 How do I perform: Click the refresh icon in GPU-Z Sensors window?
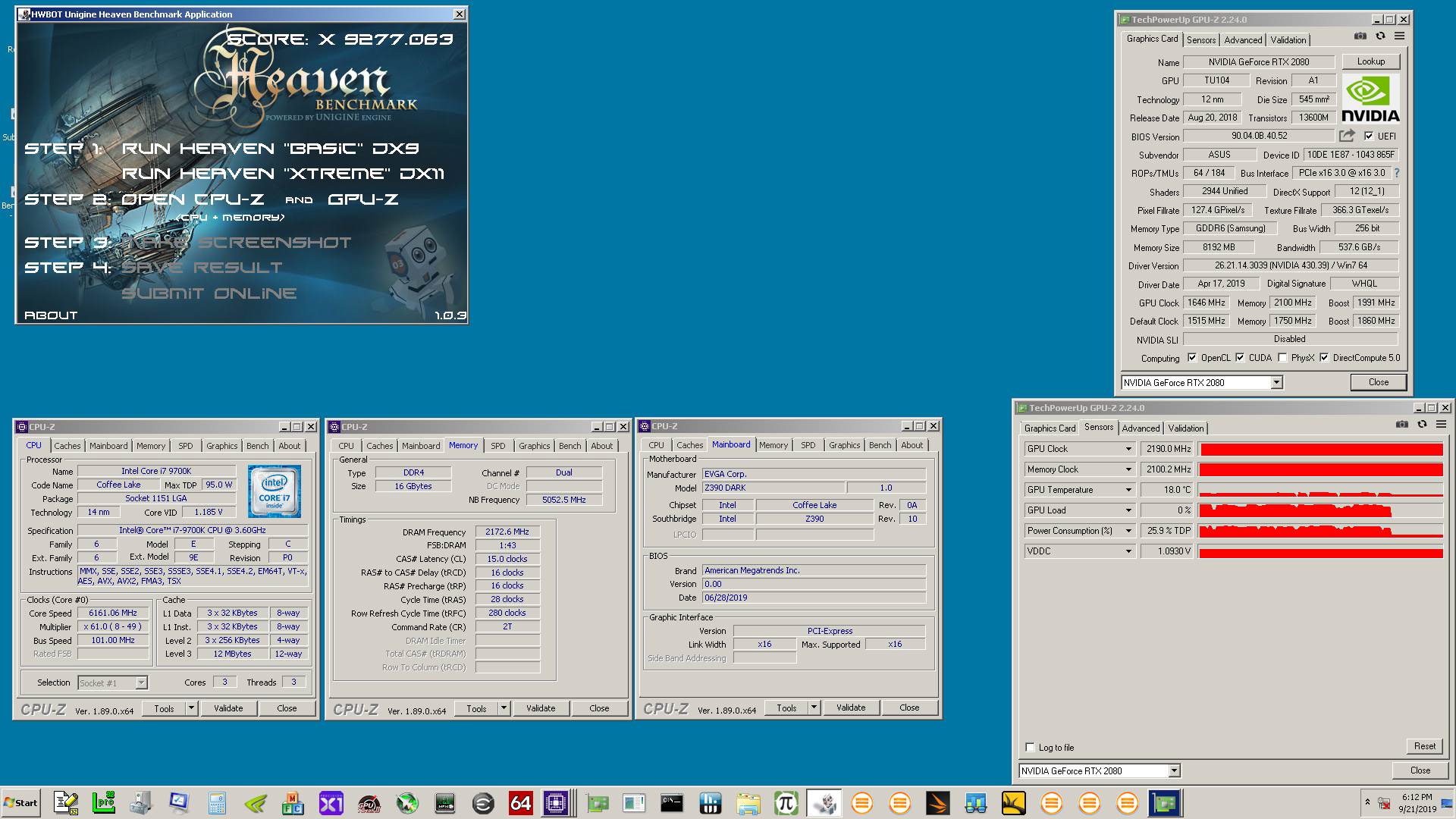(1422, 425)
